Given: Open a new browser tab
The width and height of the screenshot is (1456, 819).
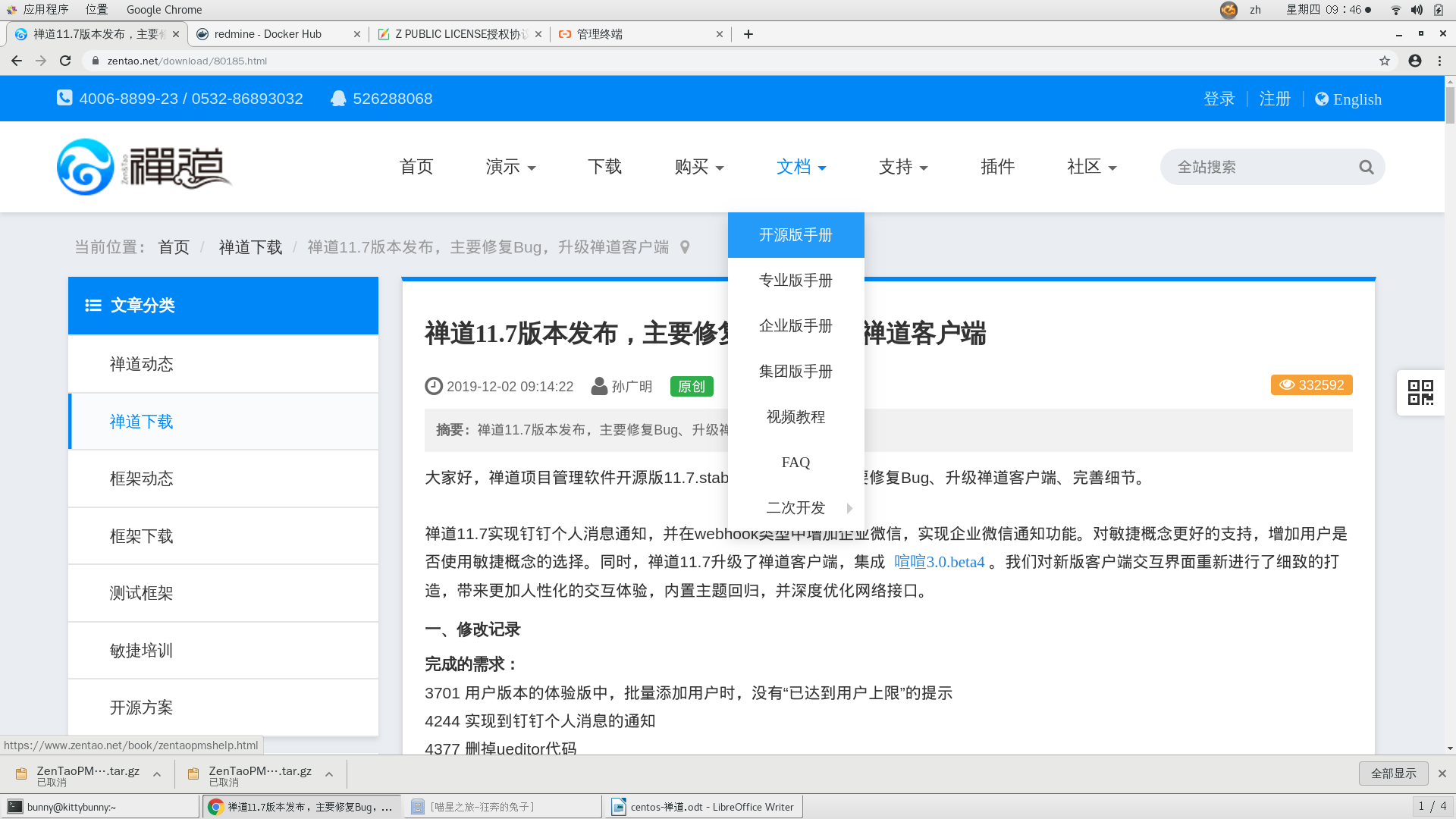Looking at the screenshot, I should click(748, 34).
